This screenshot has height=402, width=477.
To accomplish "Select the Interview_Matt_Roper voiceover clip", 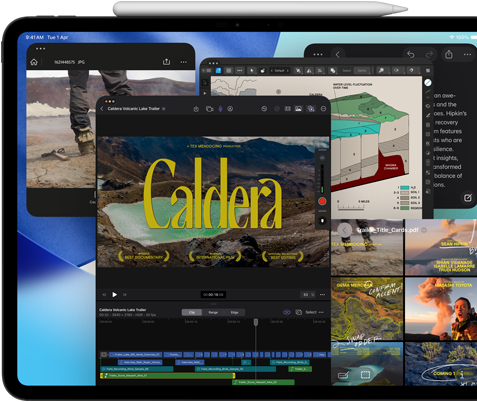I will coord(140,362).
